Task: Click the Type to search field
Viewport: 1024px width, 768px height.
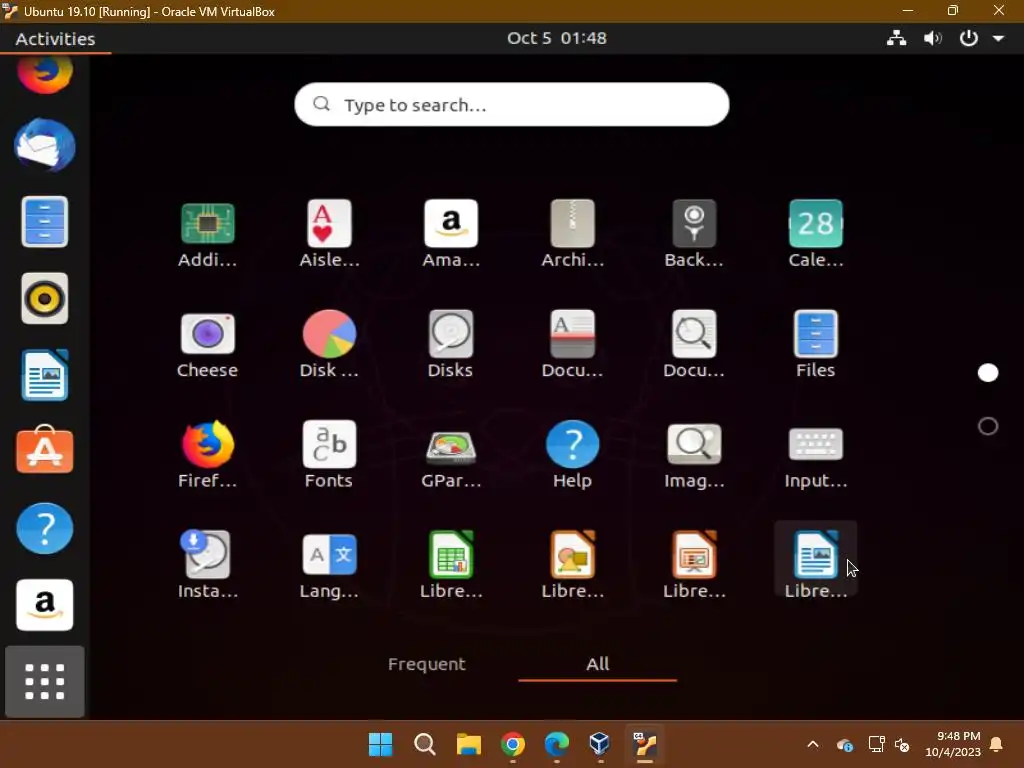Action: 512,104
